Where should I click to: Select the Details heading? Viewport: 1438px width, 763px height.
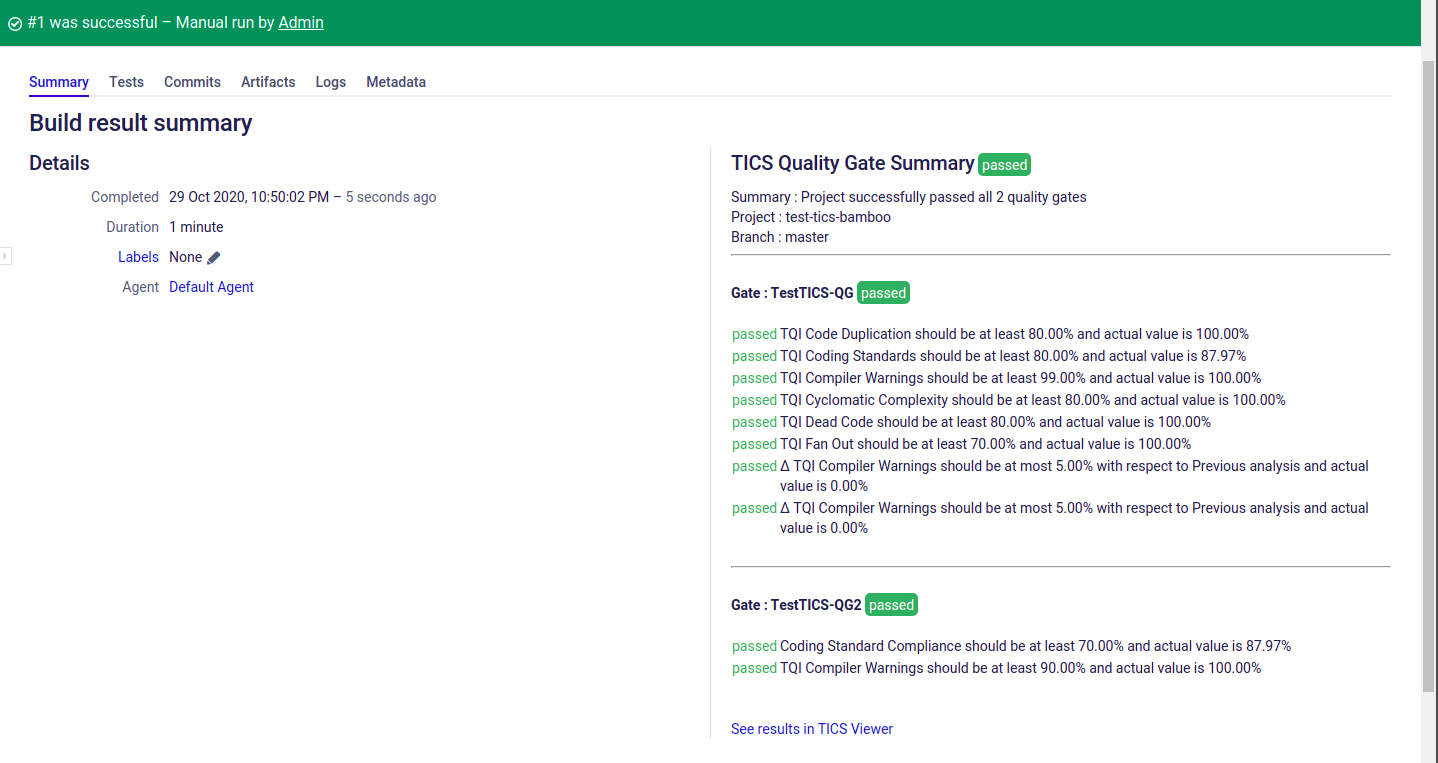[59, 163]
